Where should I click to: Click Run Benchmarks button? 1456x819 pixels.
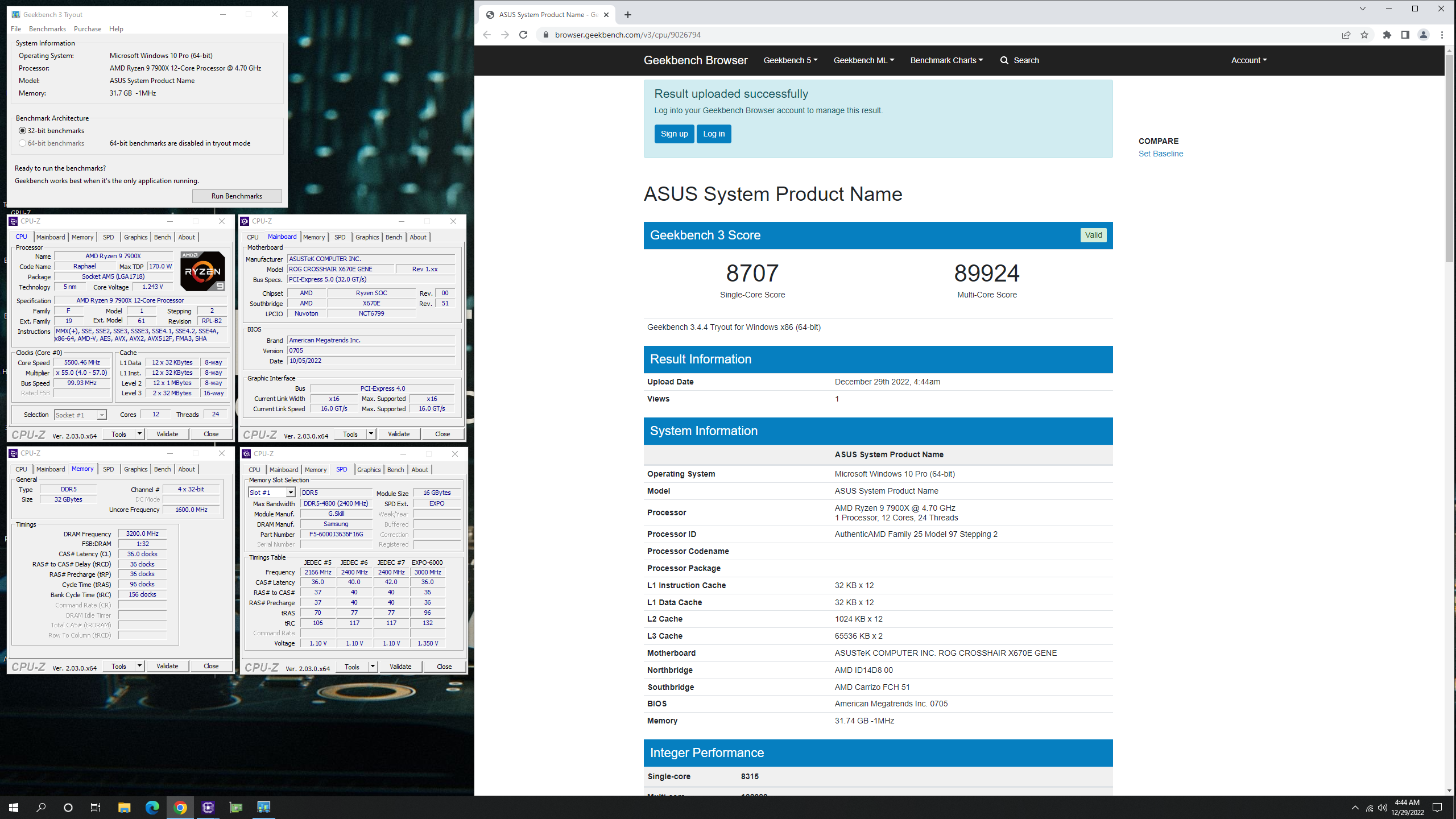click(237, 196)
